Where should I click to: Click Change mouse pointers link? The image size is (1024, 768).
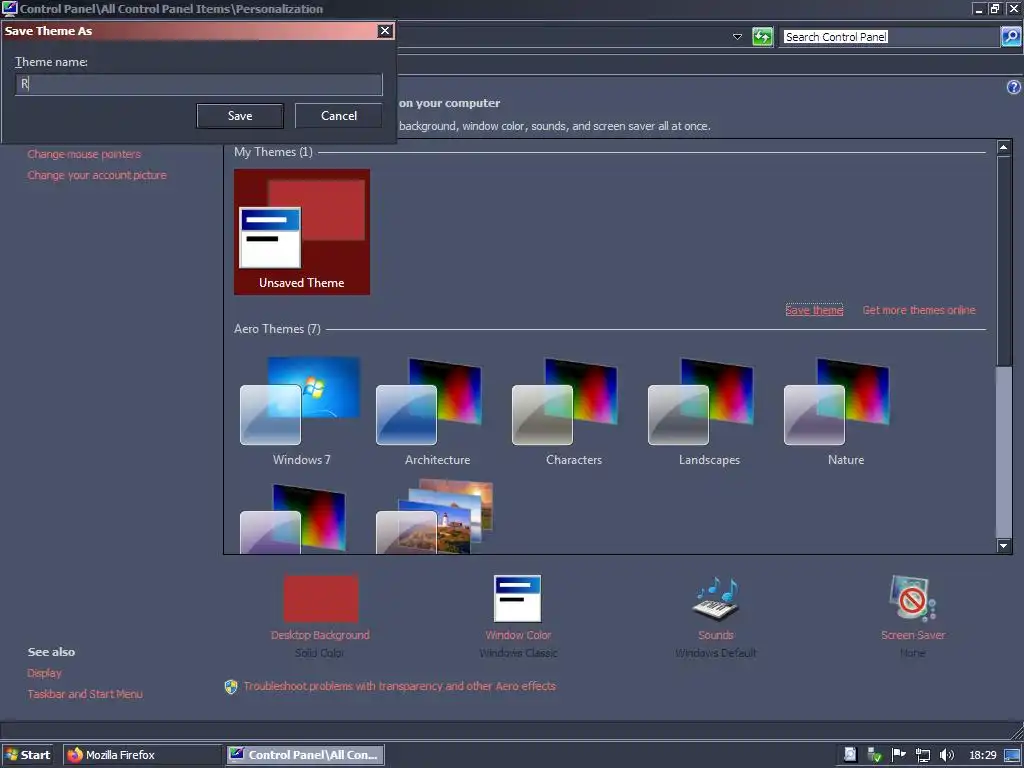[84, 154]
